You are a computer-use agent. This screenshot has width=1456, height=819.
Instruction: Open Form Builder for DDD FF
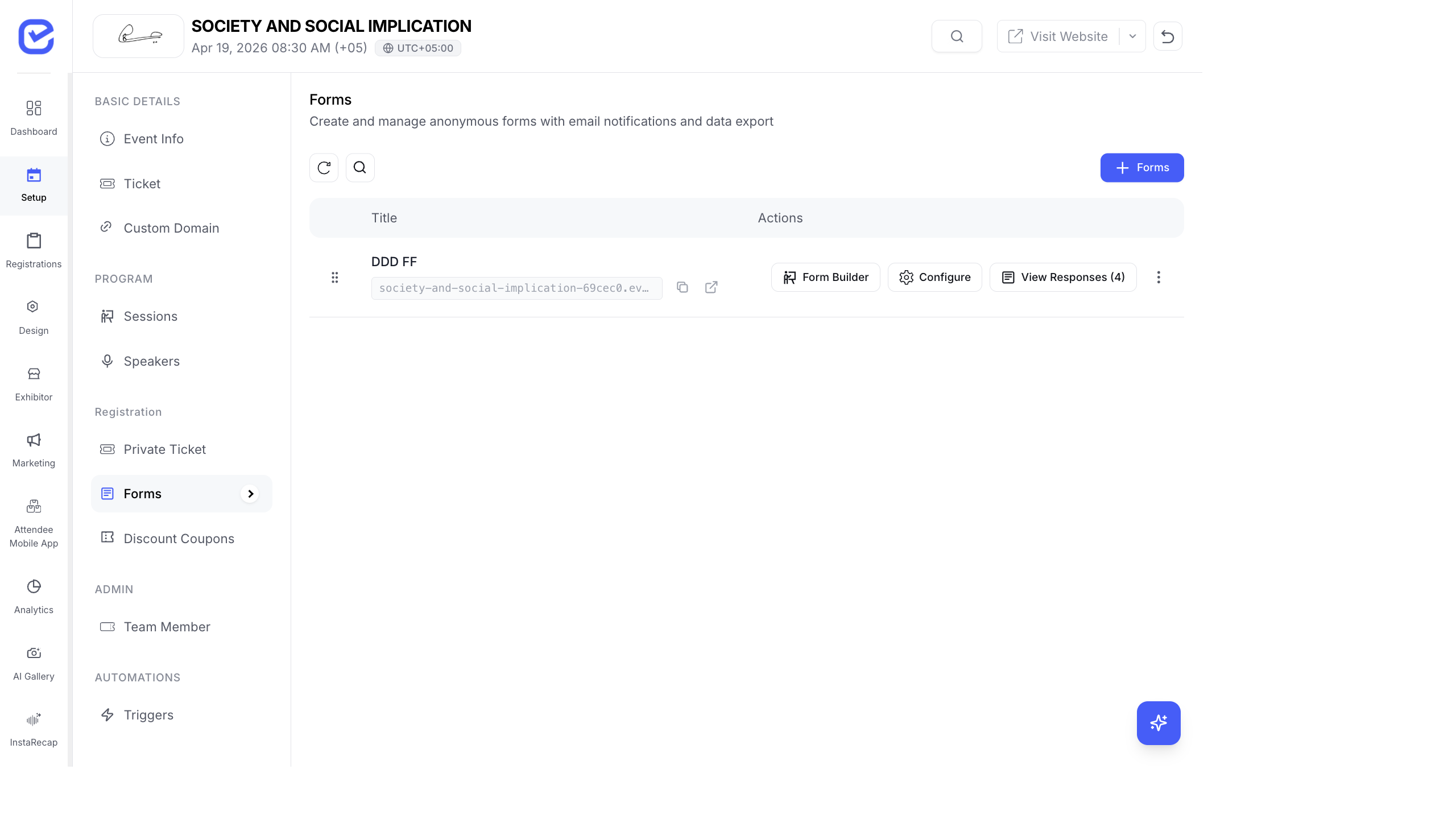[x=826, y=278]
